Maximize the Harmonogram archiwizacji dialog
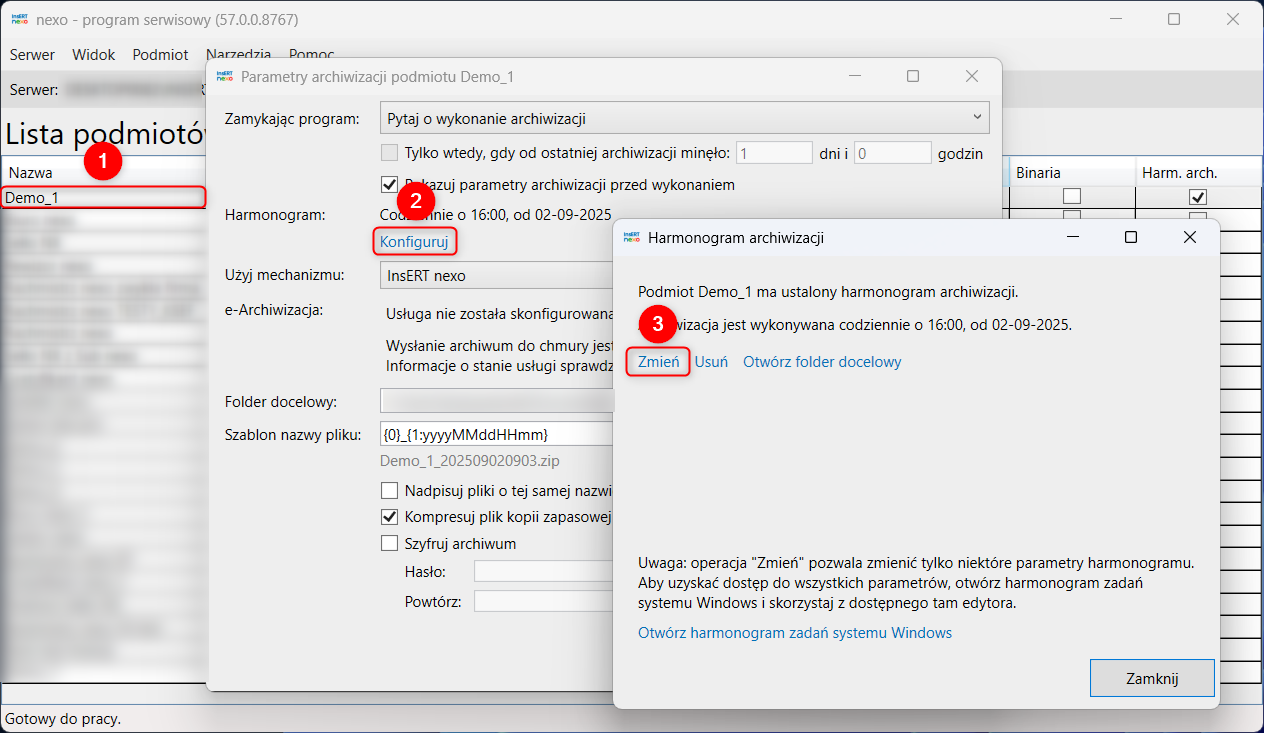 1131,237
